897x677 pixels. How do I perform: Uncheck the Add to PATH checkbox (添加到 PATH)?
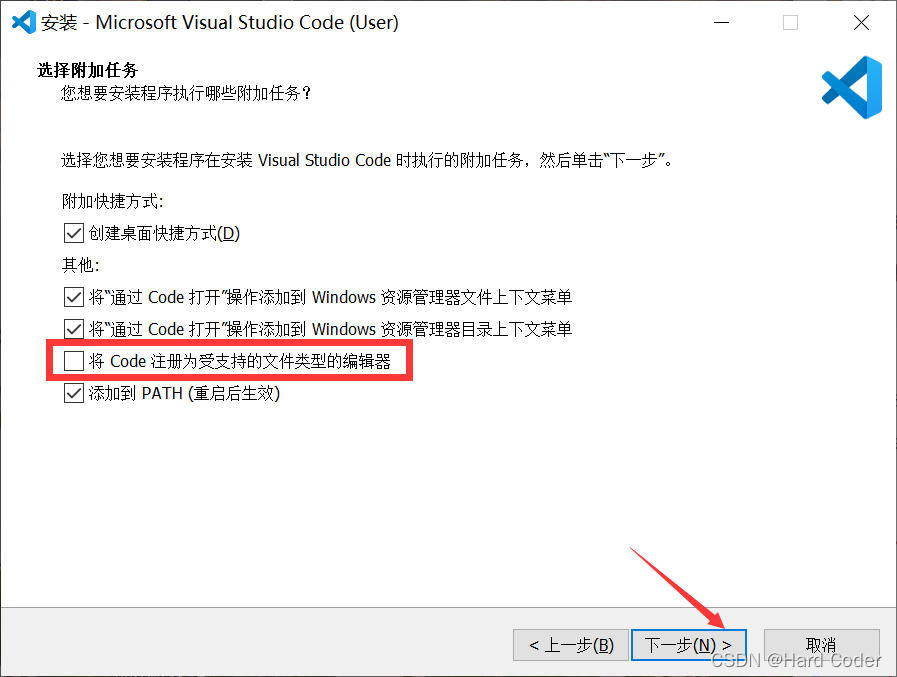pos(74,394)
